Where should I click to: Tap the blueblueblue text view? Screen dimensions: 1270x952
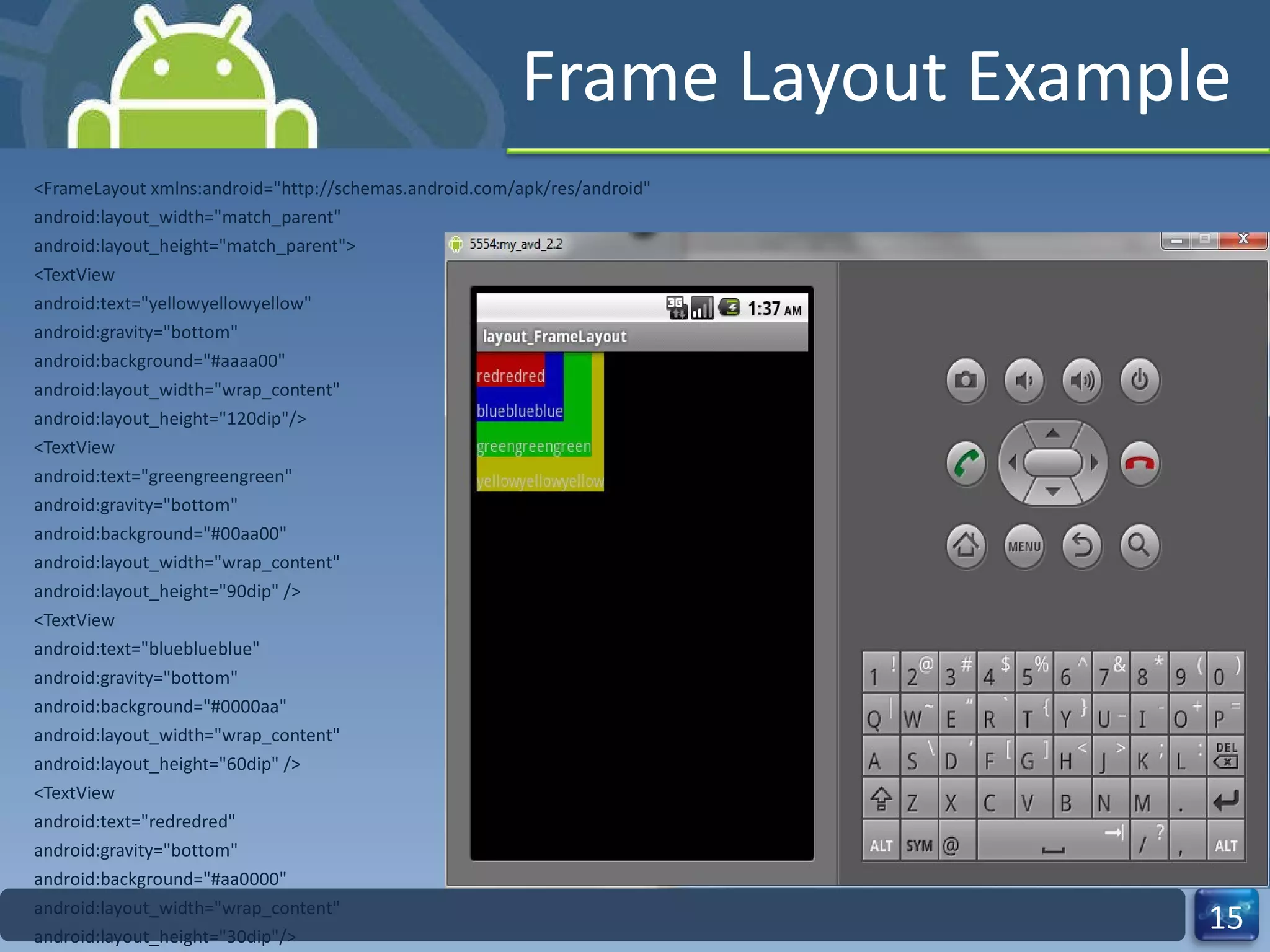tap(520, 410)
